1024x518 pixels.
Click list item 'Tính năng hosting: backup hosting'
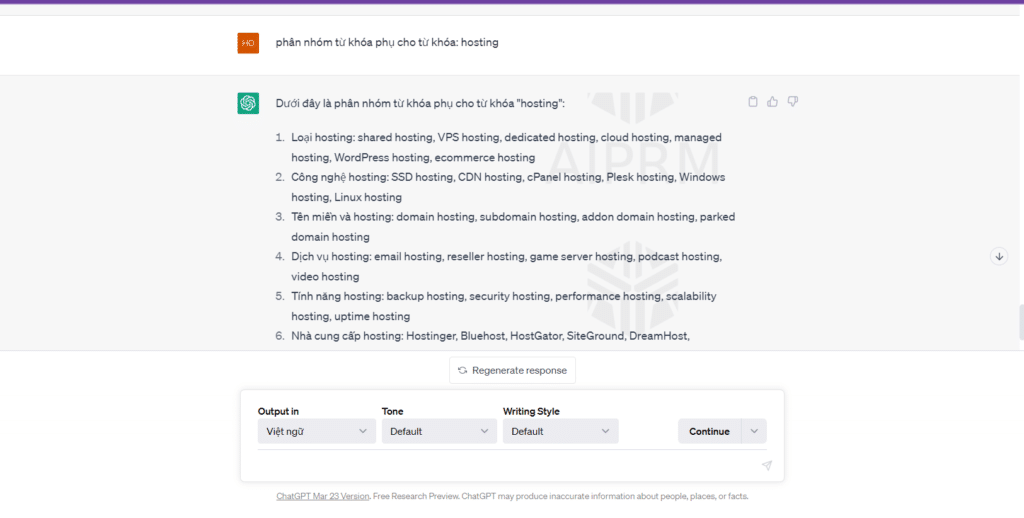(x=504, y=306)
